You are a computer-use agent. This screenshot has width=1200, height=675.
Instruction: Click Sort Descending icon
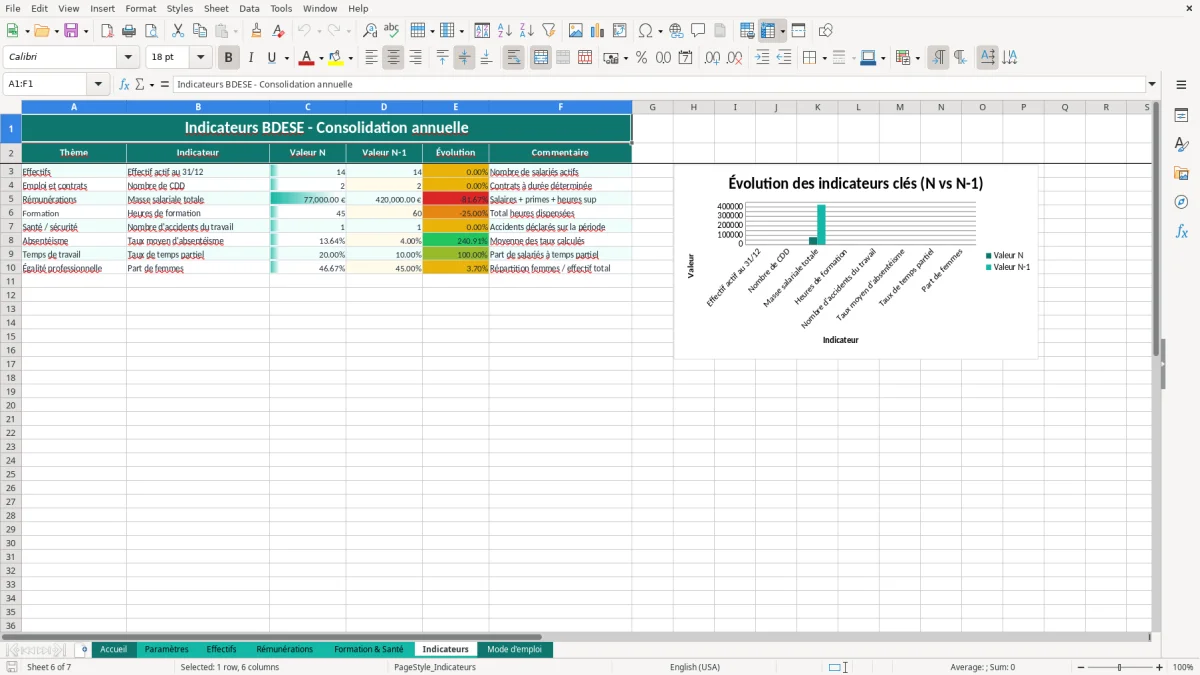tap(526, 31)
